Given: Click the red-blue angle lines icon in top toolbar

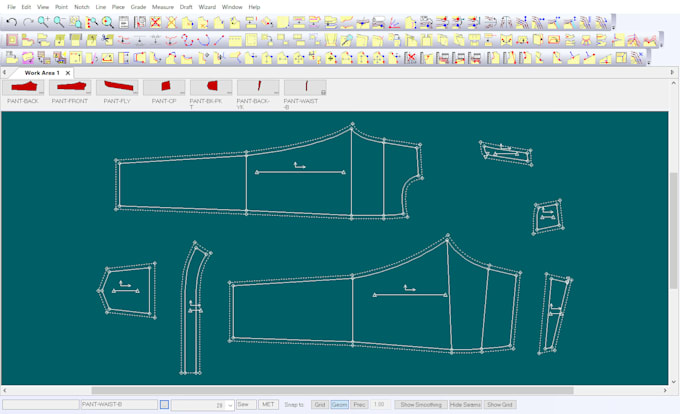Looking at the screenshot, I should click(394, 22).
